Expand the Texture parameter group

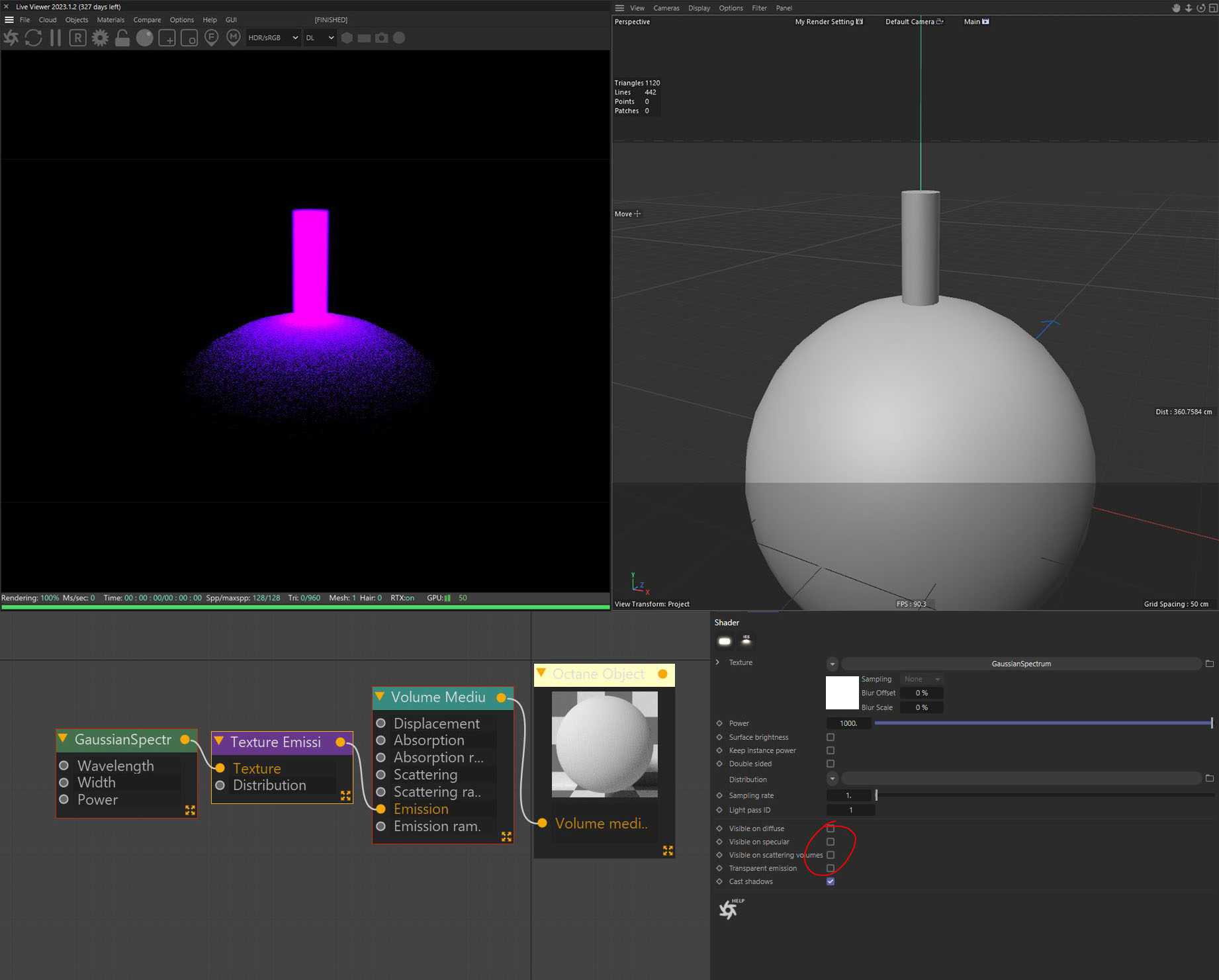coord(718,662)
